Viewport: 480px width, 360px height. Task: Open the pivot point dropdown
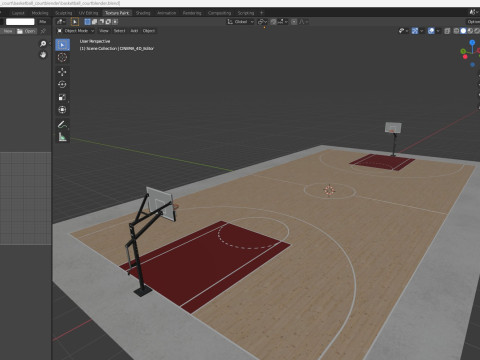(x=263, y=22)
